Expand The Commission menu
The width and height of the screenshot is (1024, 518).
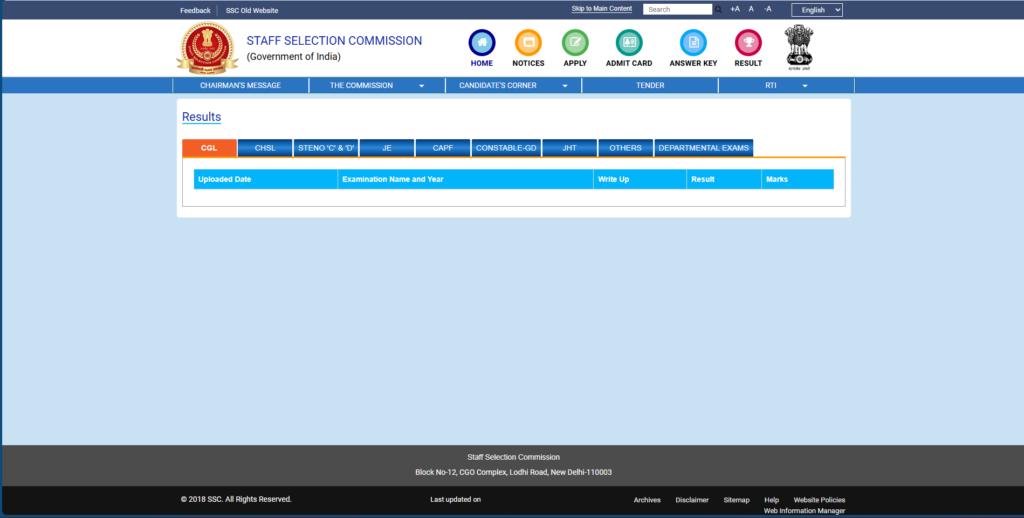377,86
